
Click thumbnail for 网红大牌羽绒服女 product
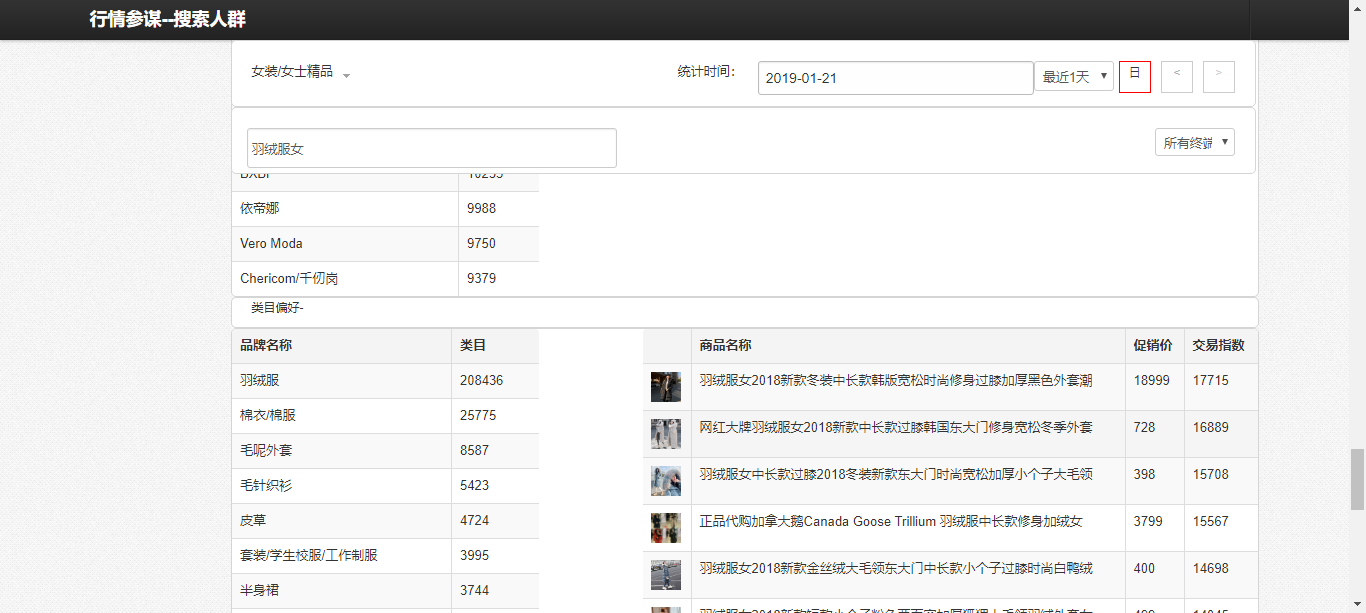[x=666, y=434]
